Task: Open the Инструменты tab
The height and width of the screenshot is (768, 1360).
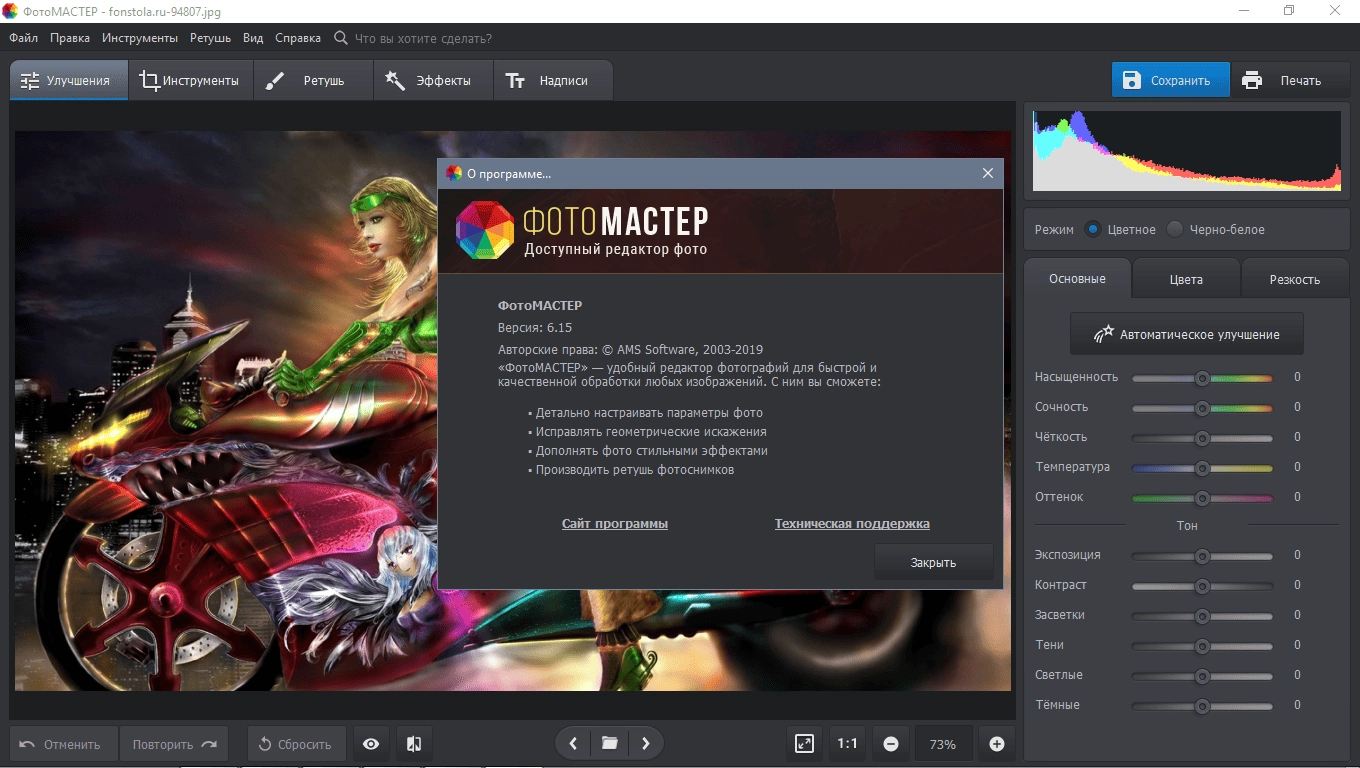Action: pyautogui.click(x=190, y=80)
